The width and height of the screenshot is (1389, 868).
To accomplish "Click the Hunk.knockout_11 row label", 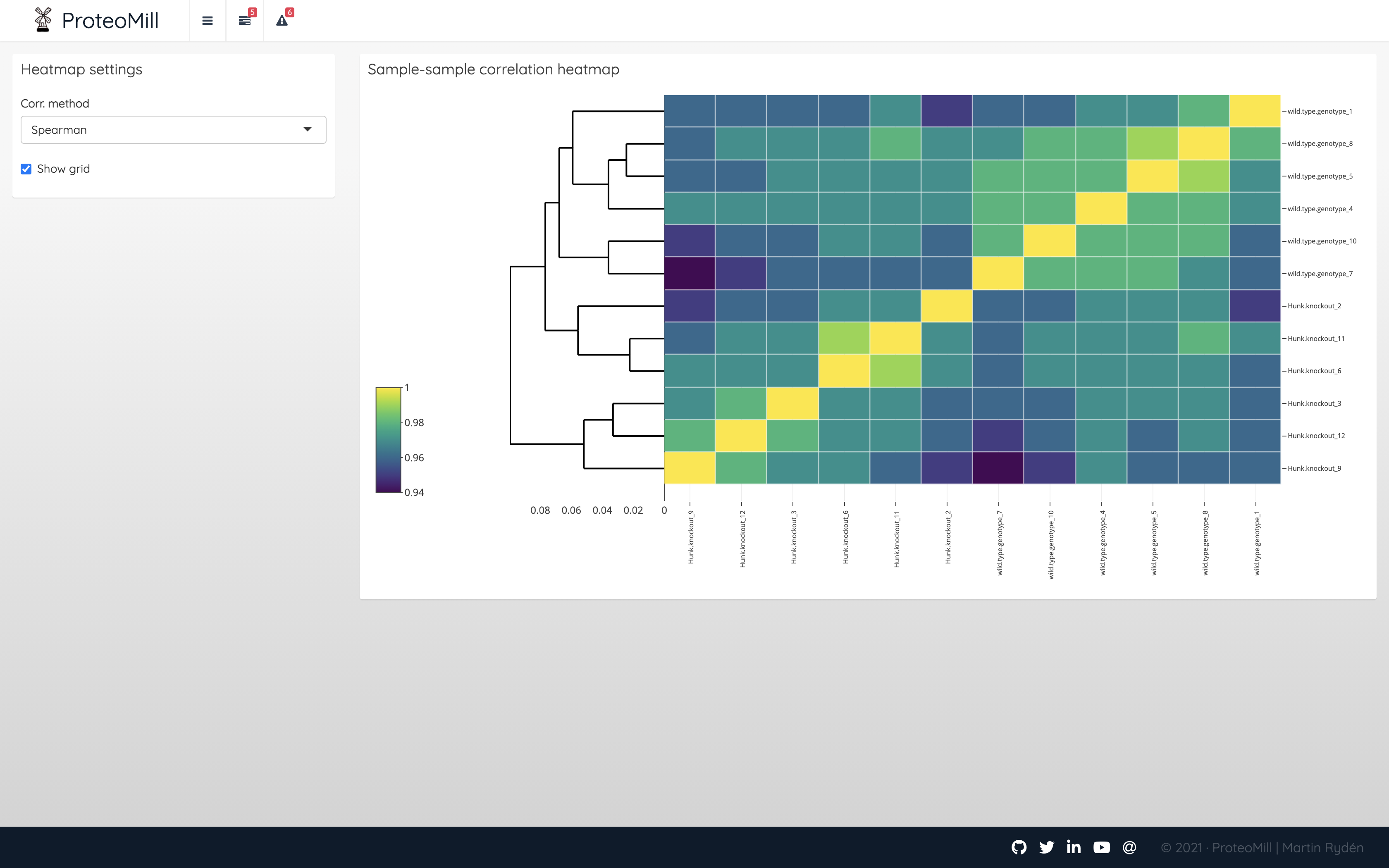I will (1315, 339).
